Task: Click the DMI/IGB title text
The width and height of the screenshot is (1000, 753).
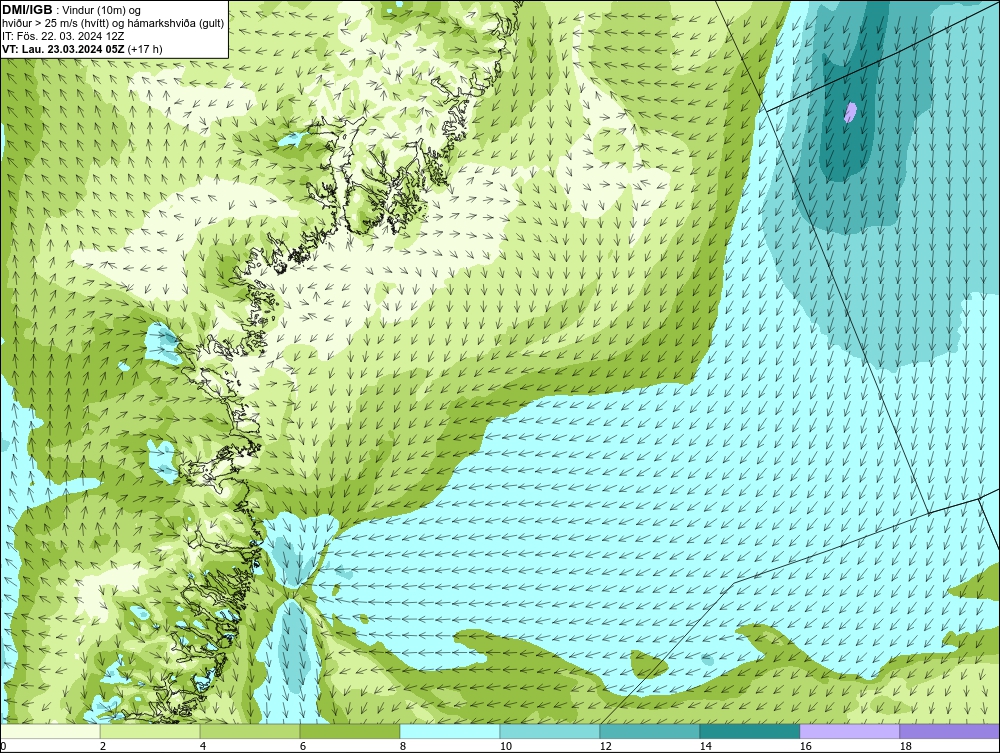Action: coord(27,10)
